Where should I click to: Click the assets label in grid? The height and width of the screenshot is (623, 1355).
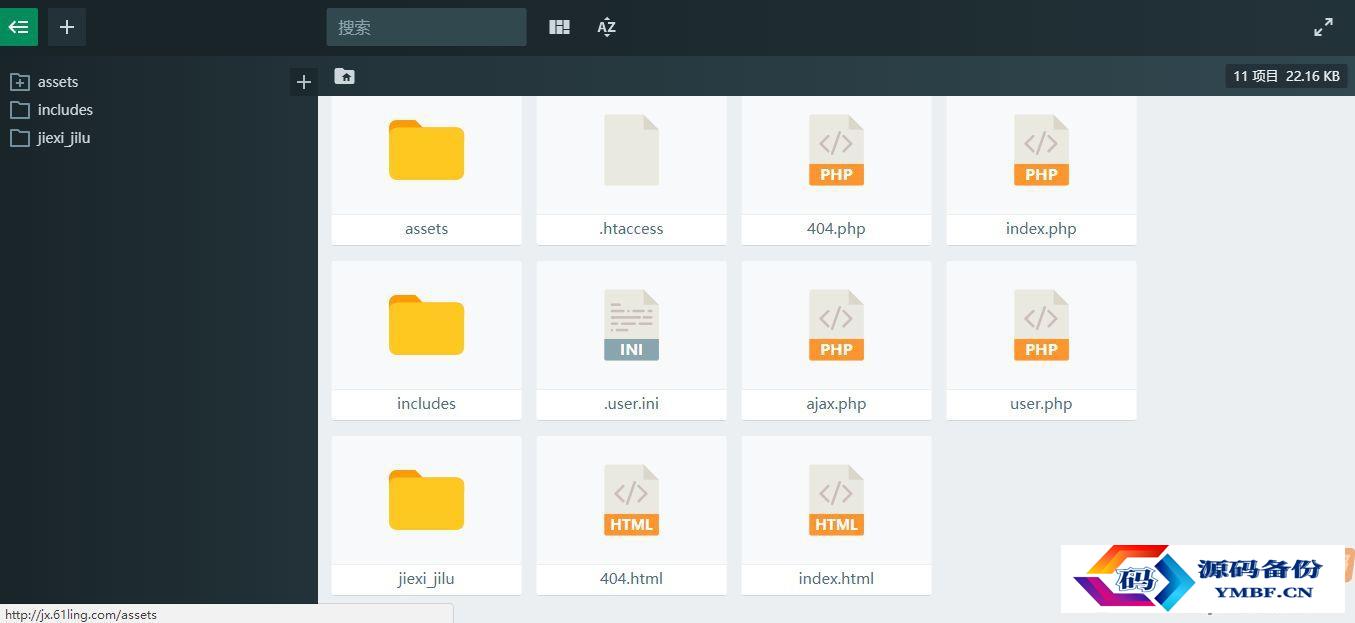point(426,229)
